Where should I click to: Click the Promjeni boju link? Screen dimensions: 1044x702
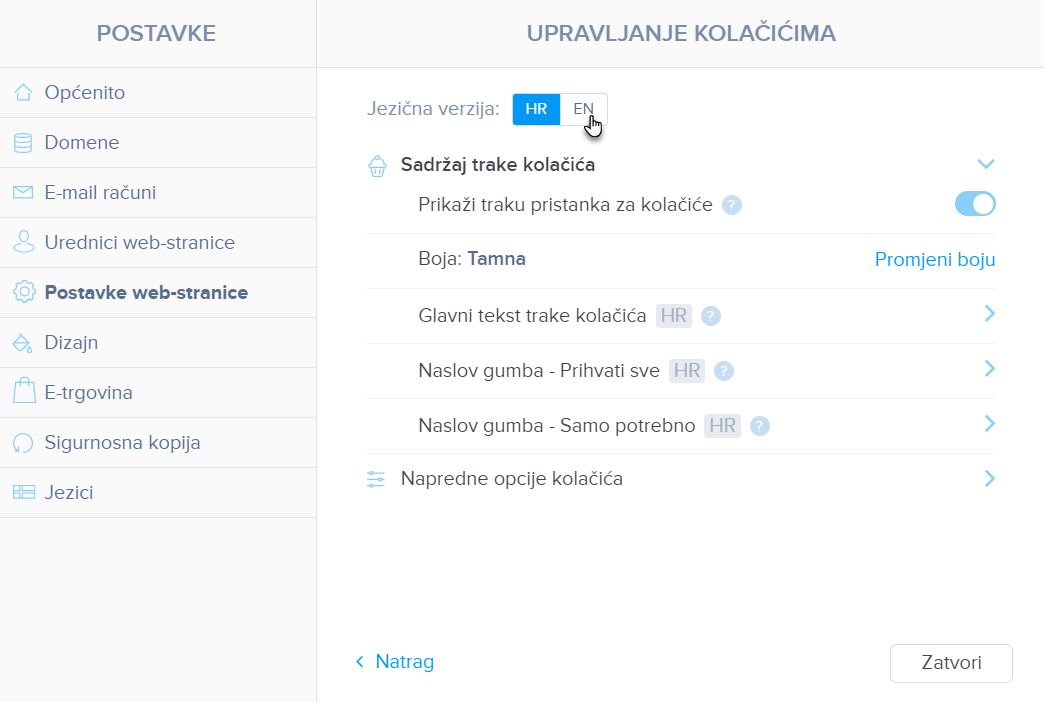[x=935, y=260]
